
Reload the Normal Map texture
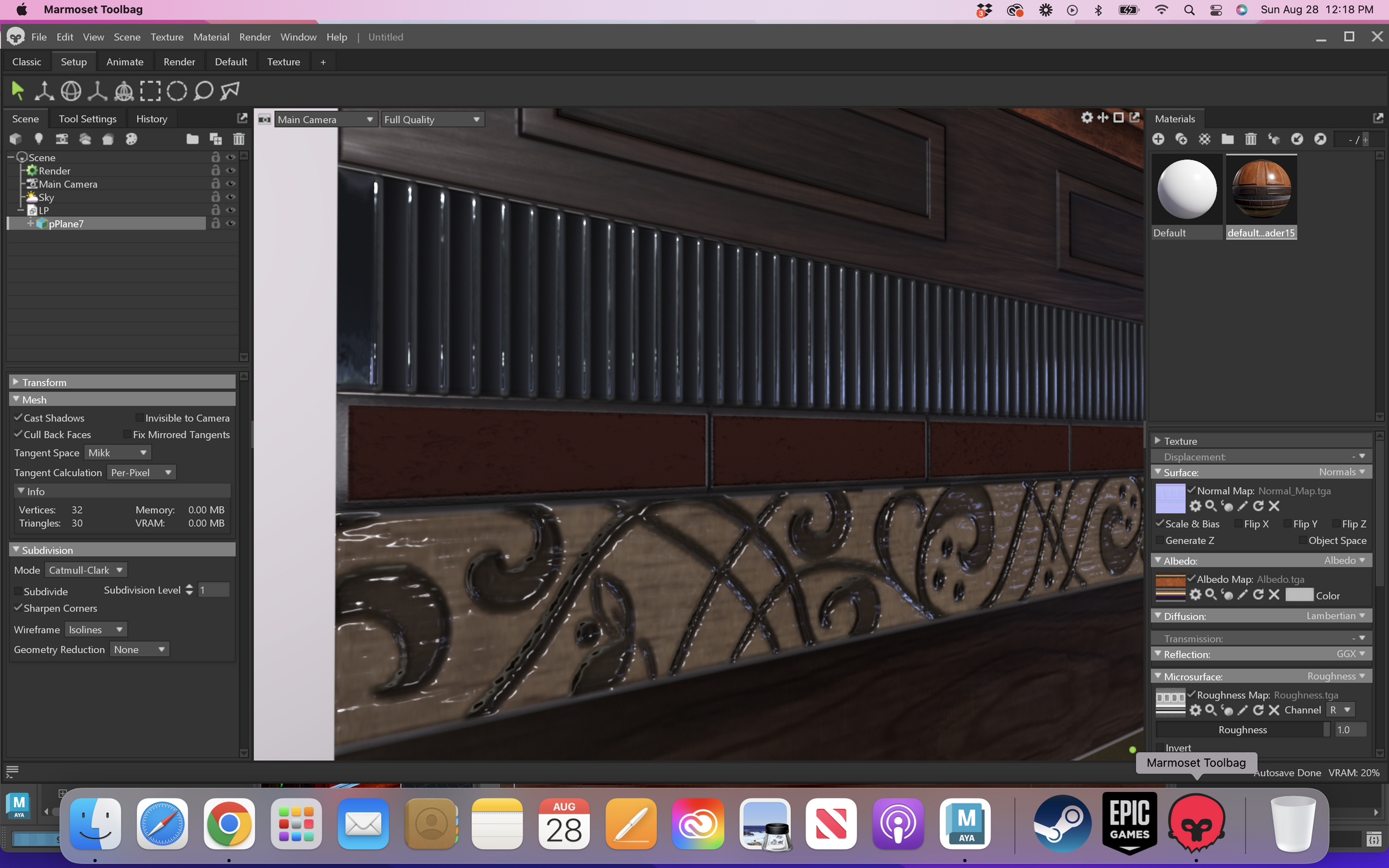(1258, 506)
